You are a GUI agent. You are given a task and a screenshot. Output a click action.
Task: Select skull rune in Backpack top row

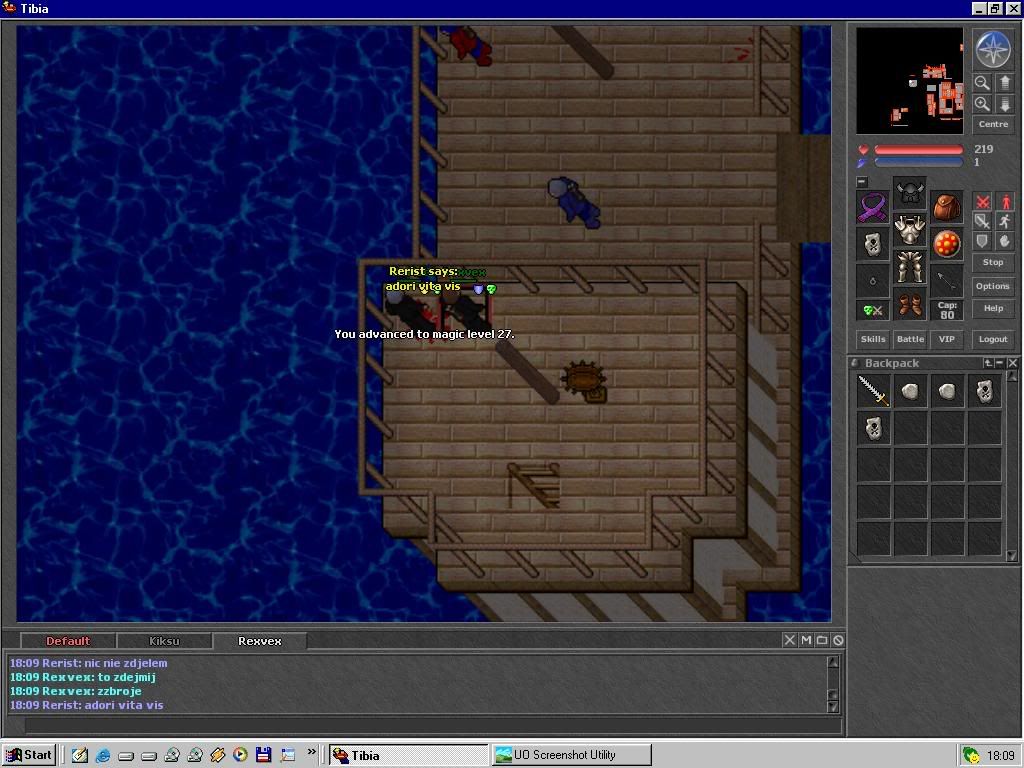pyautogui.click(x=985, y=391)
